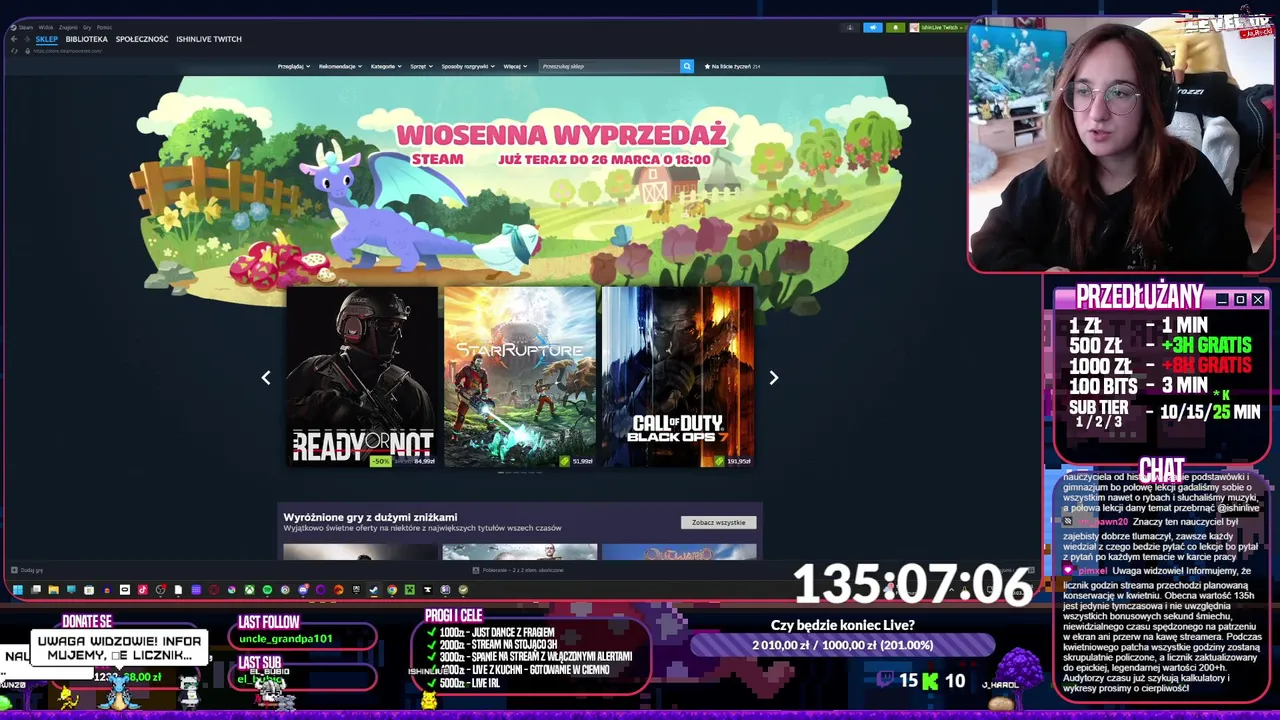Expand the Przeglądaj dropdown
Screen dimensions: 1280x720
292,66
